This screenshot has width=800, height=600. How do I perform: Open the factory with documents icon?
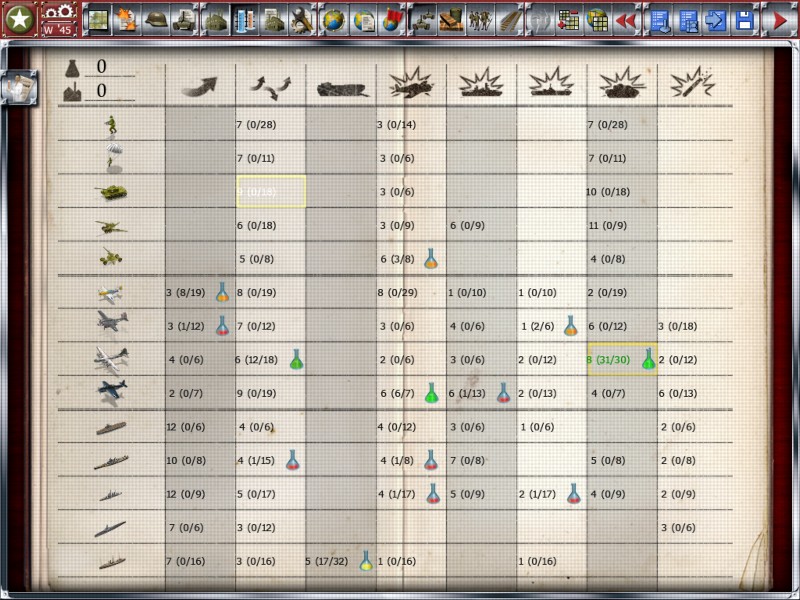273,20
